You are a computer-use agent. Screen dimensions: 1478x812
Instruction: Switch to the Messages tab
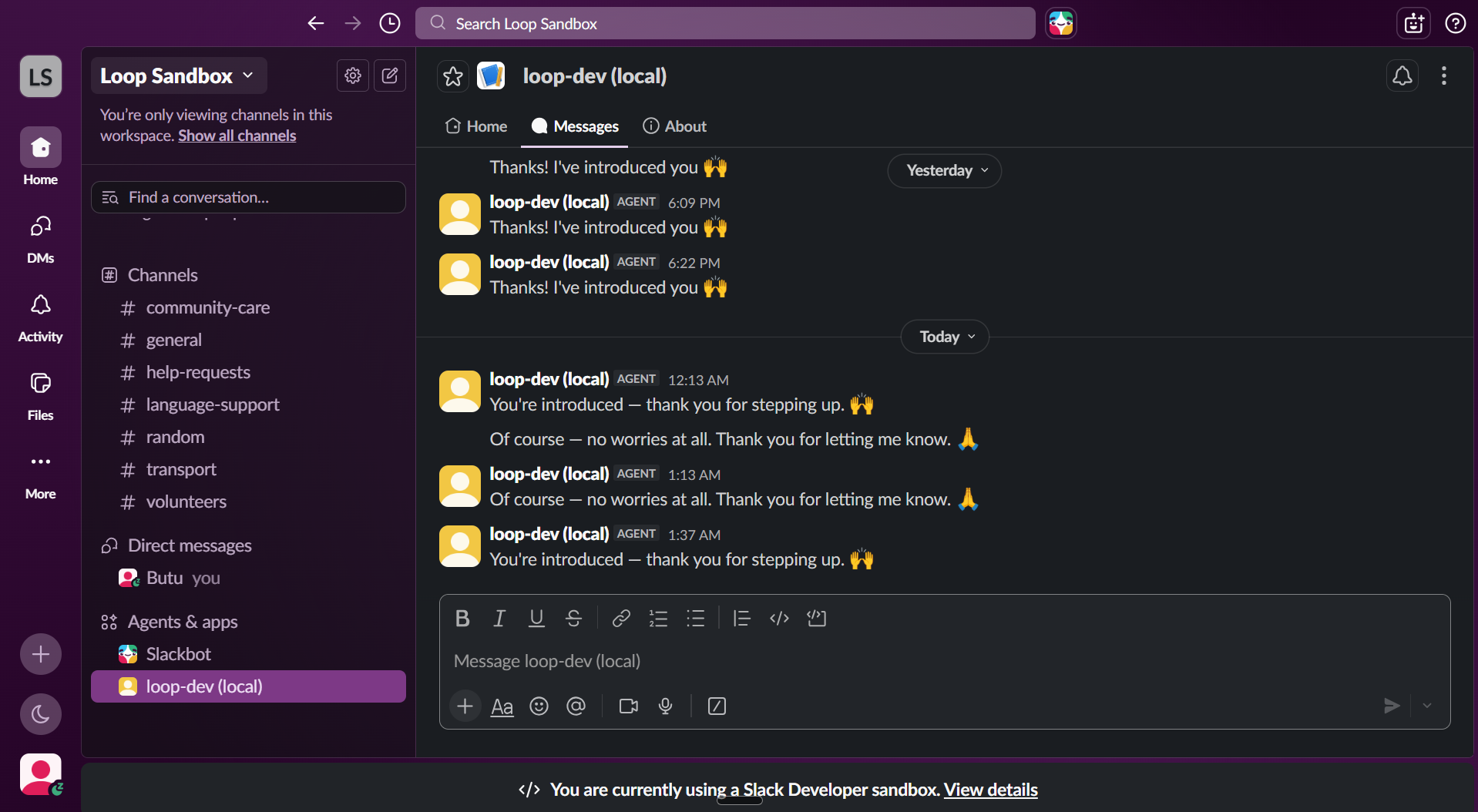click(575, 126)
